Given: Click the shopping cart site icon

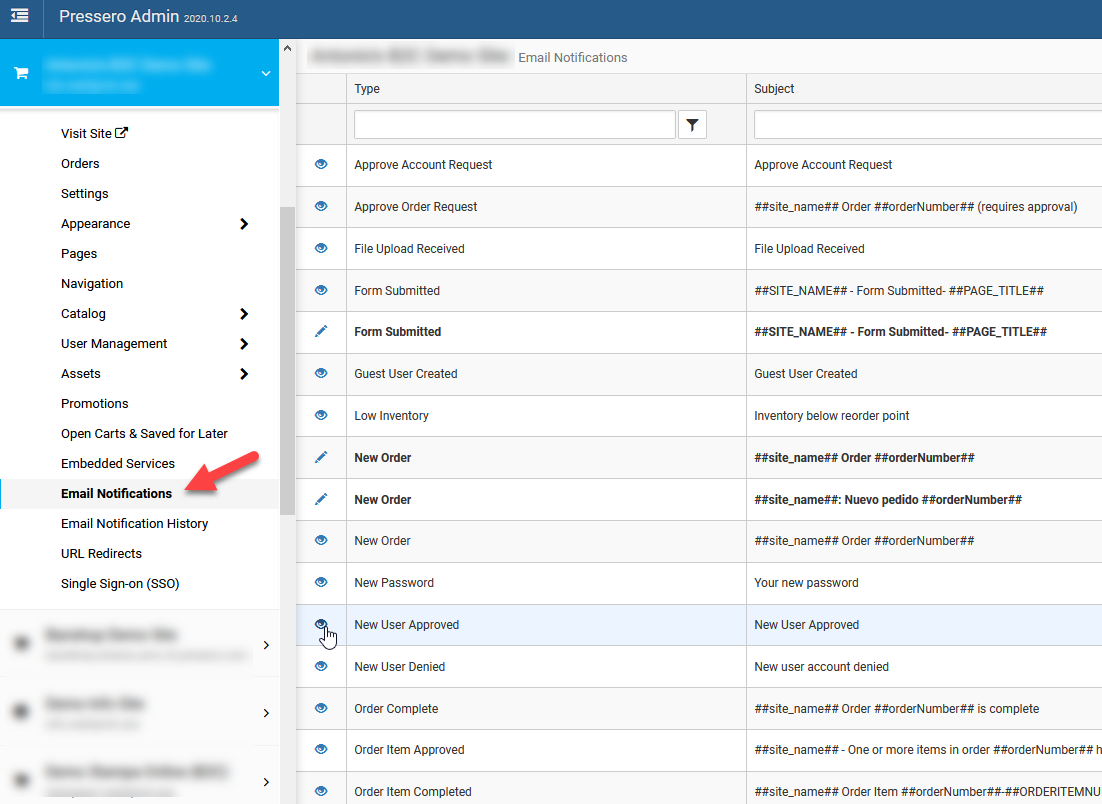Looking at the screenshot, I should tap(22, 73).
